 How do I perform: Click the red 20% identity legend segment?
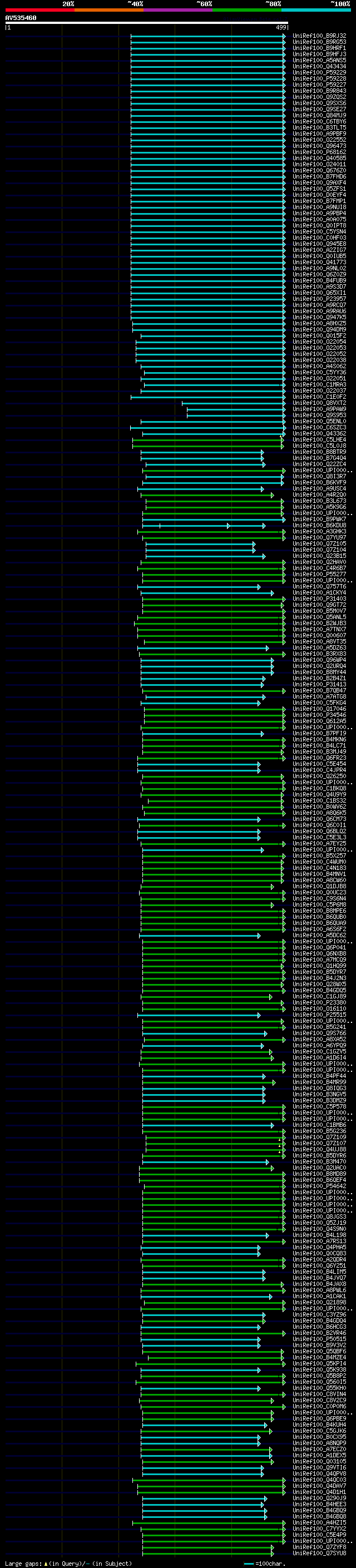pos(39,10)
